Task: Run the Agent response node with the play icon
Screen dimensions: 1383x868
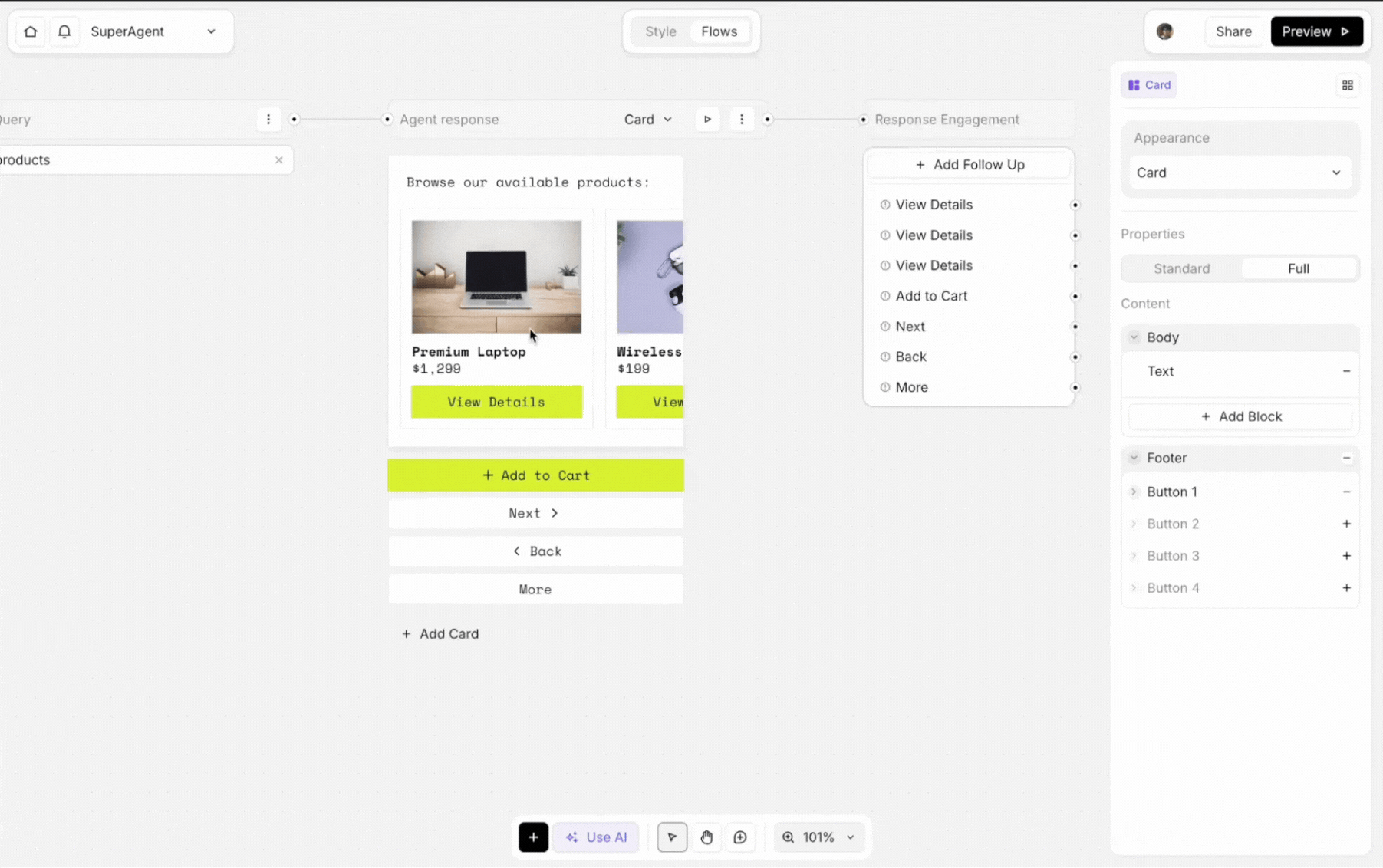Action: [x=706, y=120]
